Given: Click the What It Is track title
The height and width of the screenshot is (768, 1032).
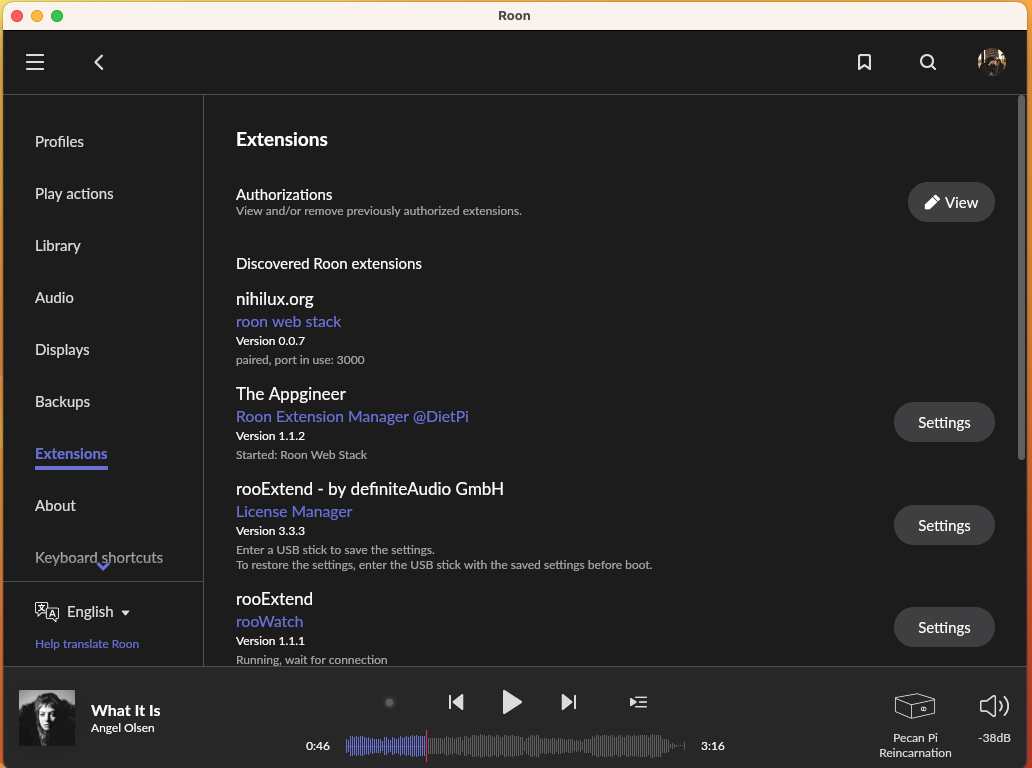Looking at the screenshot, I should tap(126, 710).
